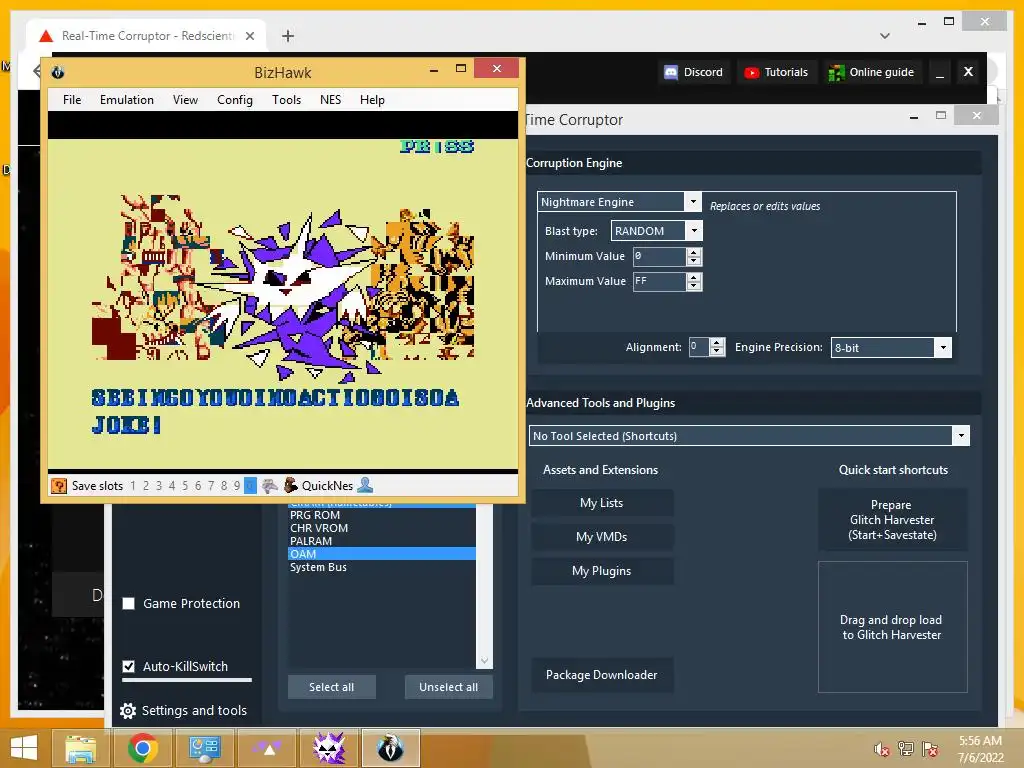The width and height of the screenshot is (1024, 768).
Task: Select PRG ROM memory domain
Action: coord(381,515)
